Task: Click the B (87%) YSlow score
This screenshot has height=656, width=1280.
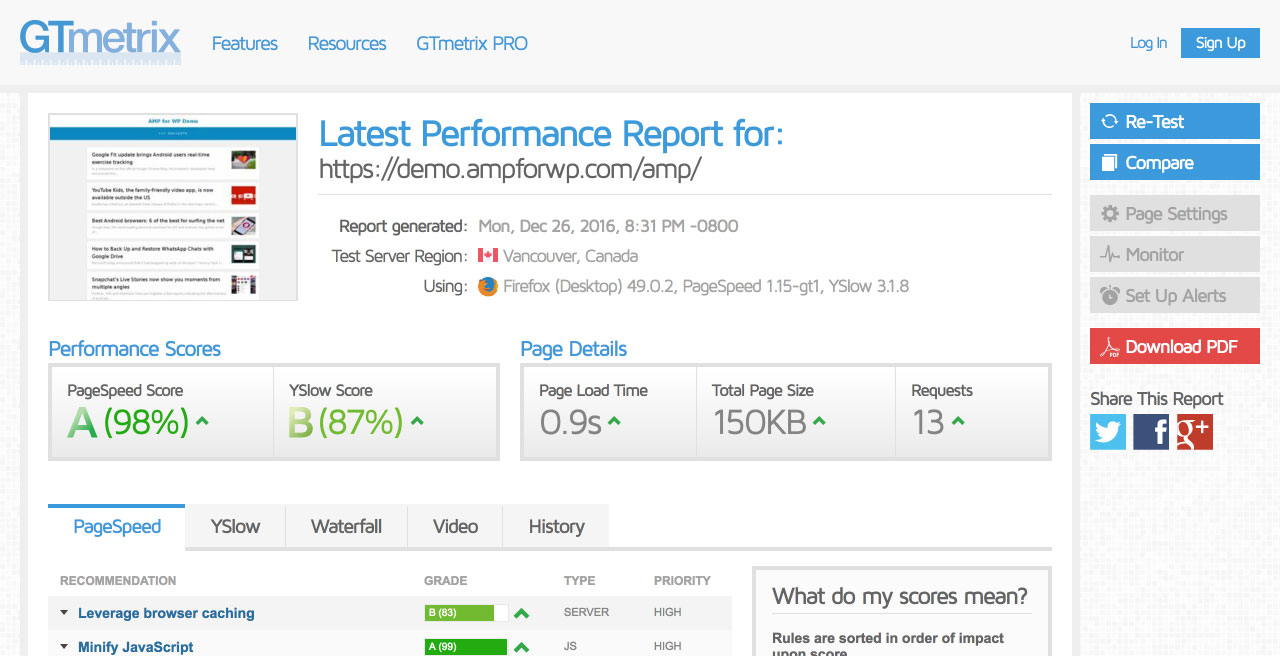Action: (x=346, y=422)
